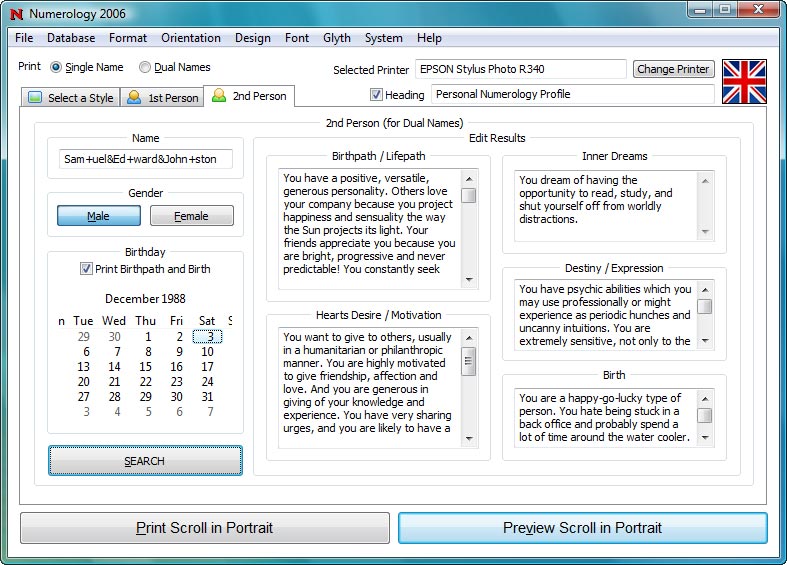The height and width of the screenshot is (565, 787).
Task: Open the Database menu
Action: coord(71,38)
